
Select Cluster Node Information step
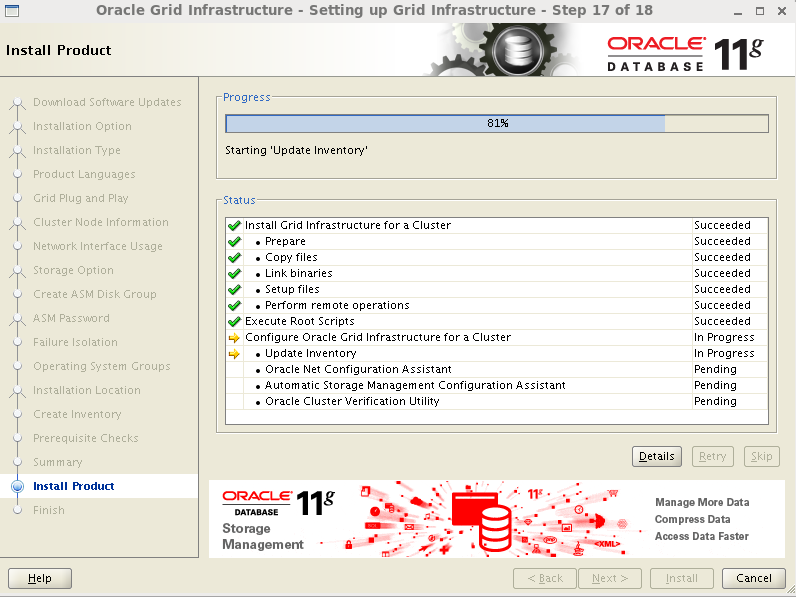[101, 222]
